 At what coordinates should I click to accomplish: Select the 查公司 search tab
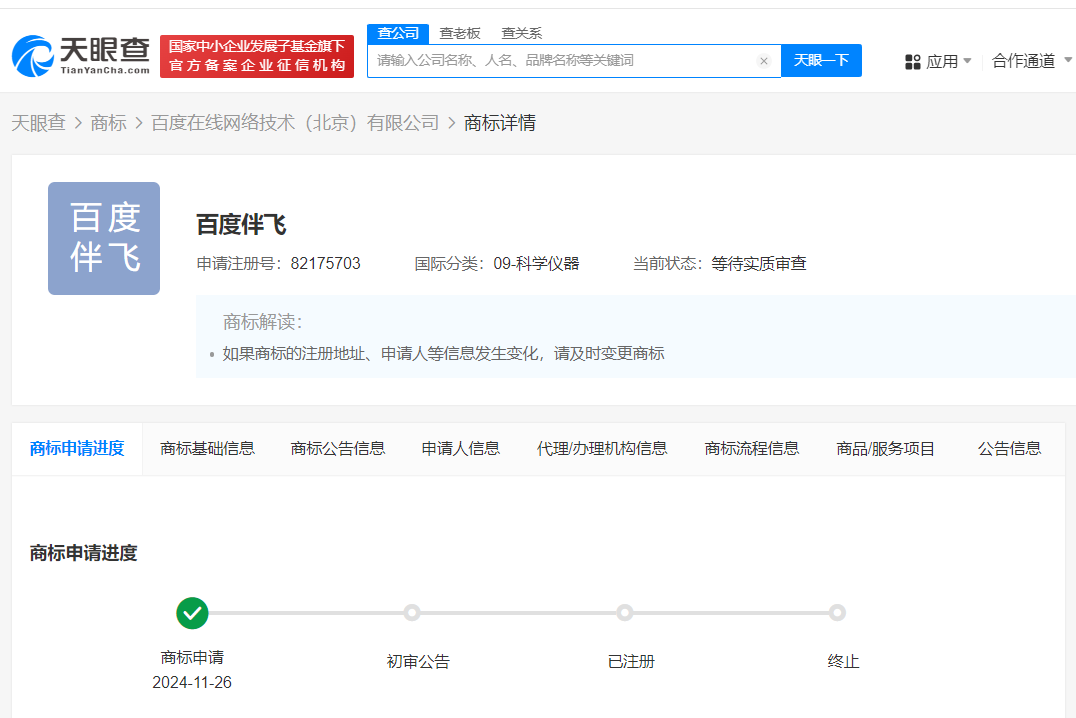(398, 33)
